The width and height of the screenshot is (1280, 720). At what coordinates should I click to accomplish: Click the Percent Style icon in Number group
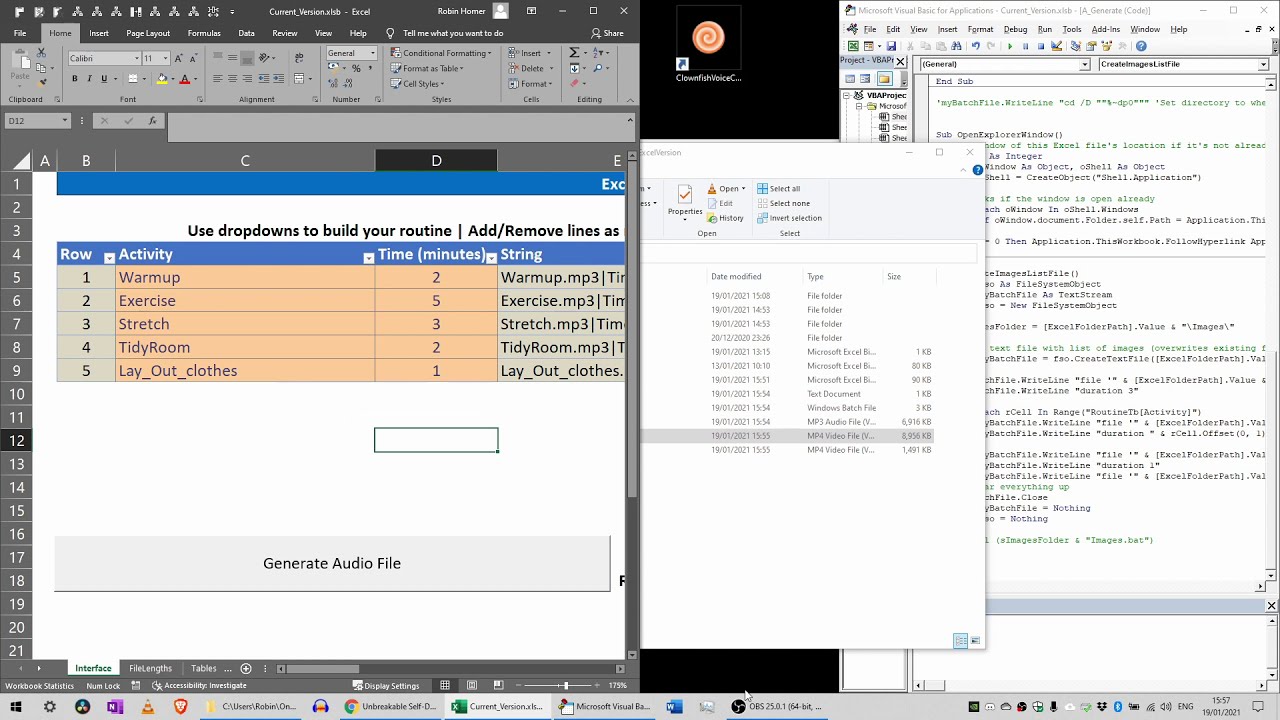click(356, 68)
